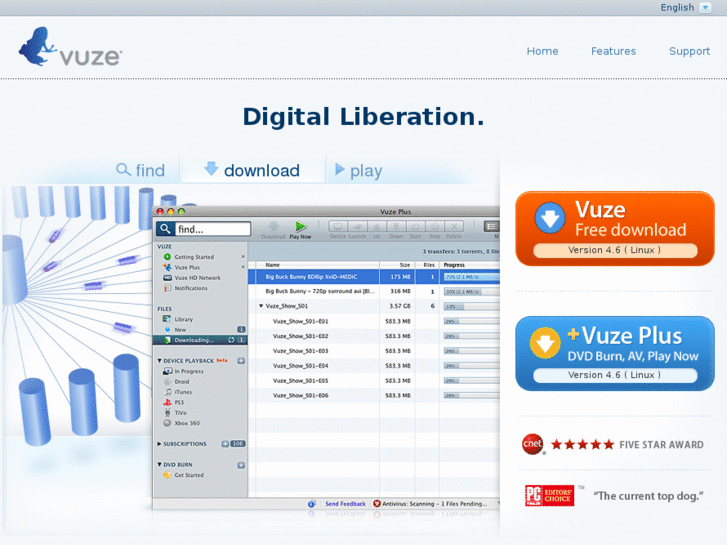Open the Support page link

tap(689, 51)
